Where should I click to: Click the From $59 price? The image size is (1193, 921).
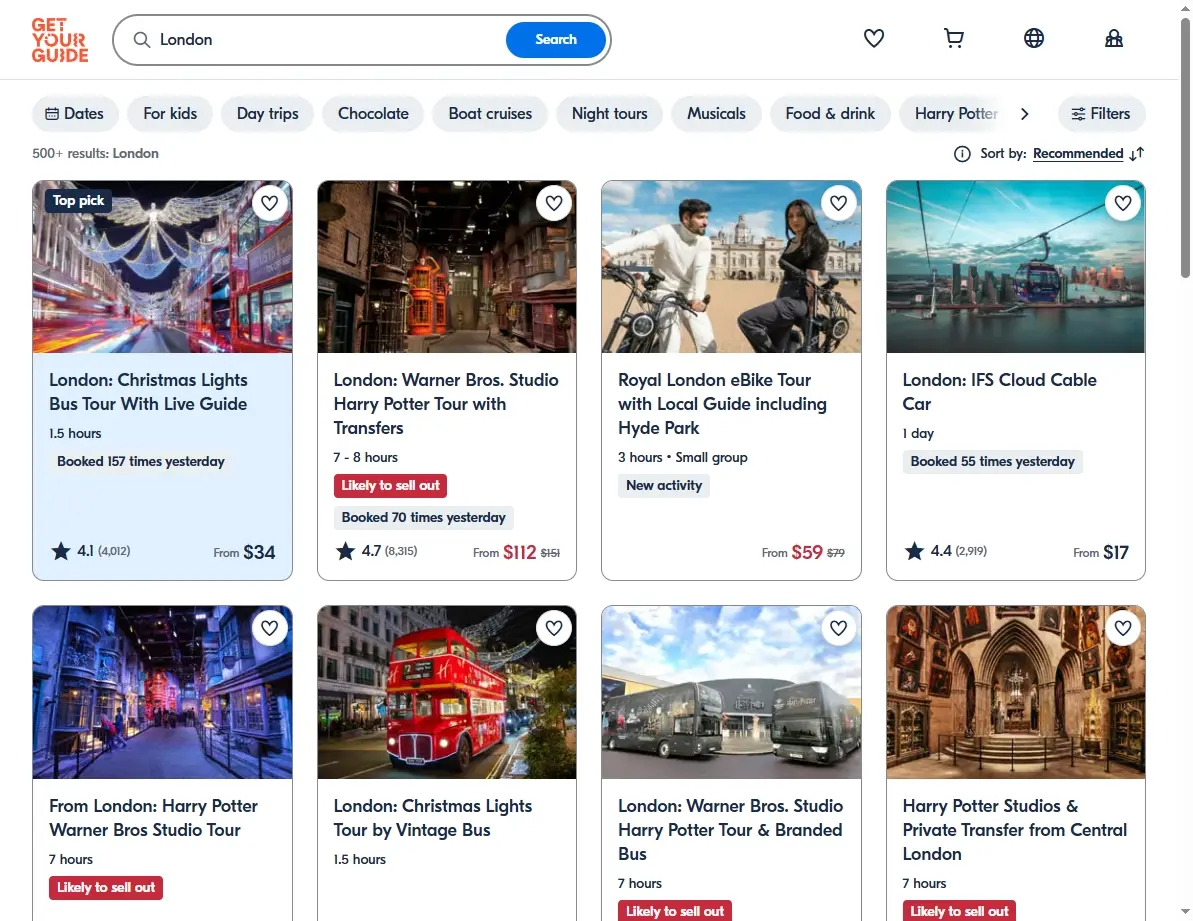click(803, 552)
